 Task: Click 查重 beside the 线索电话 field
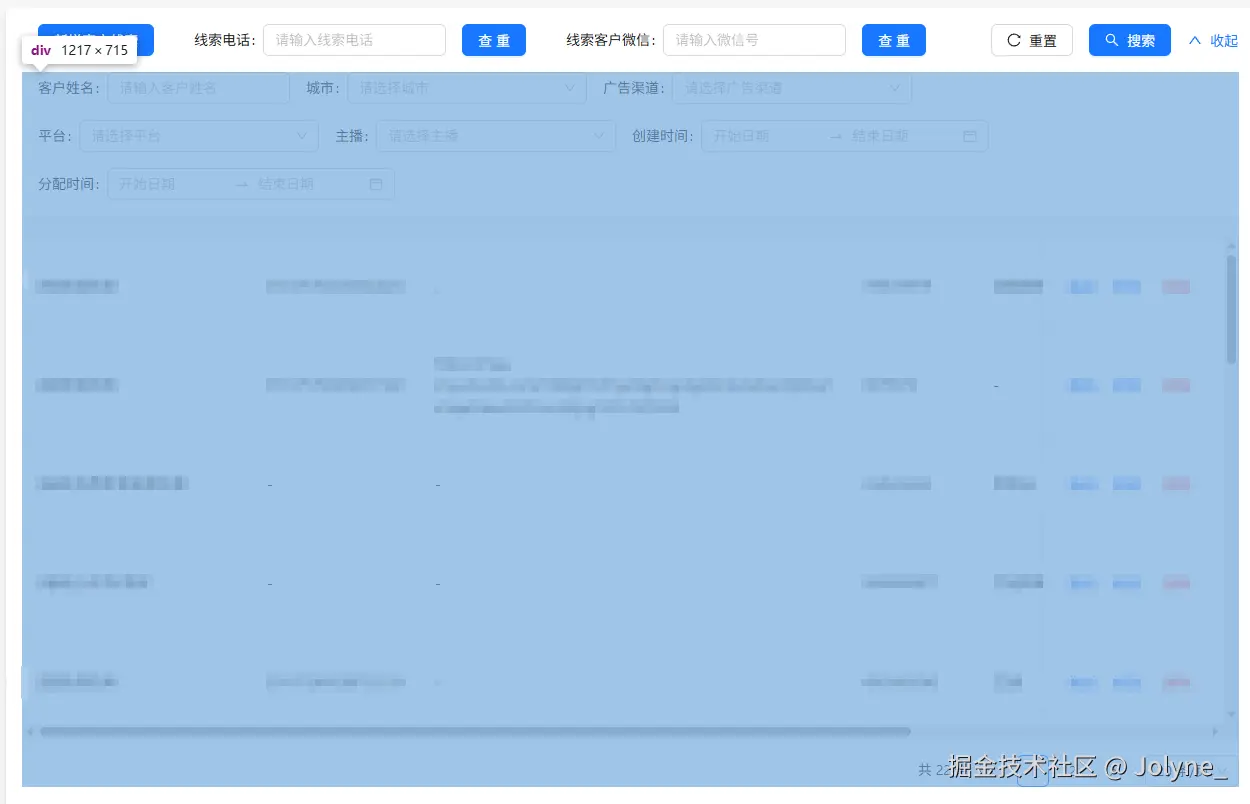pyautogui.click(x=494, y=40)
